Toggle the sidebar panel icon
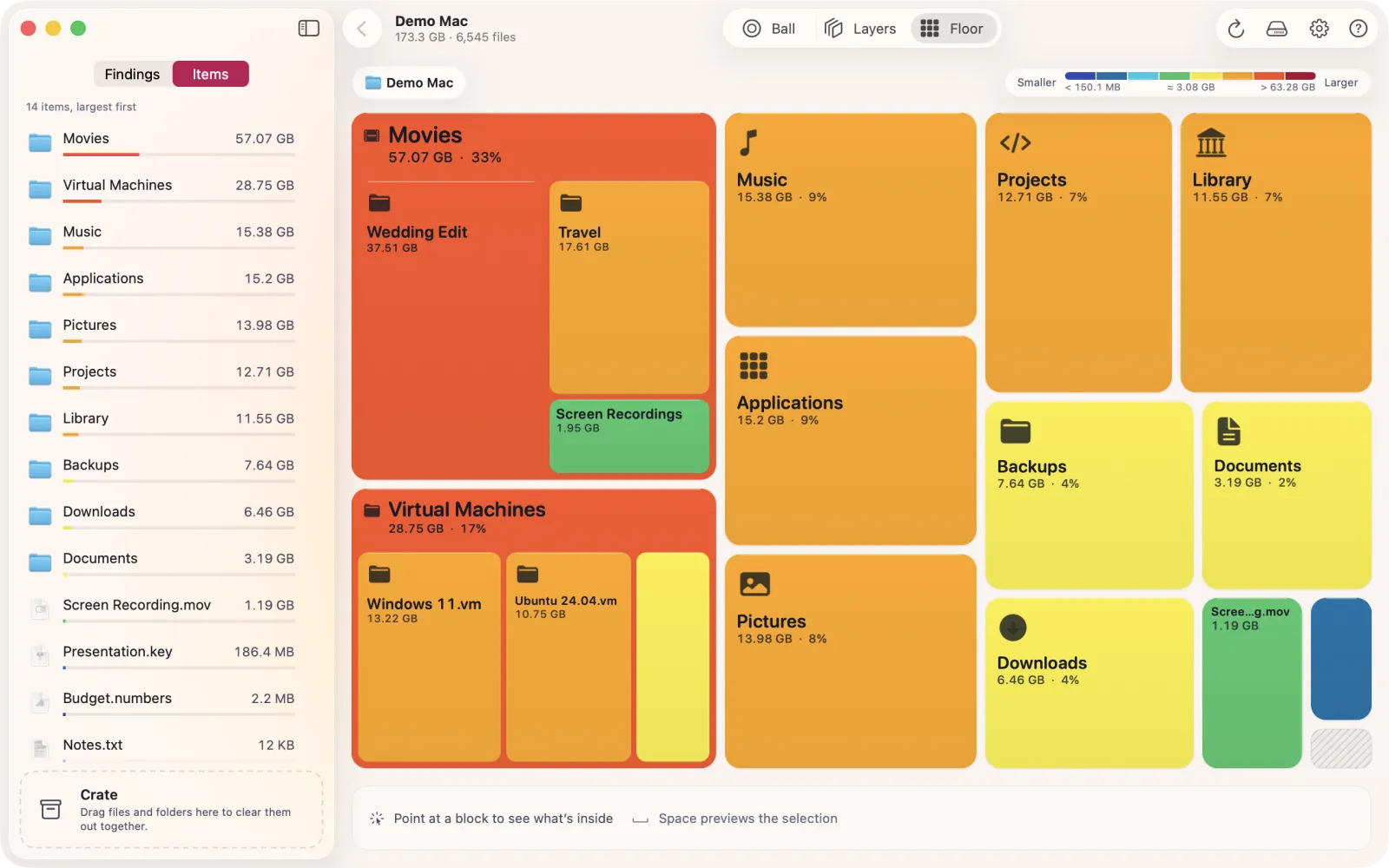Viewport: 1389px width, 868px height. click(x=308, y=29)
